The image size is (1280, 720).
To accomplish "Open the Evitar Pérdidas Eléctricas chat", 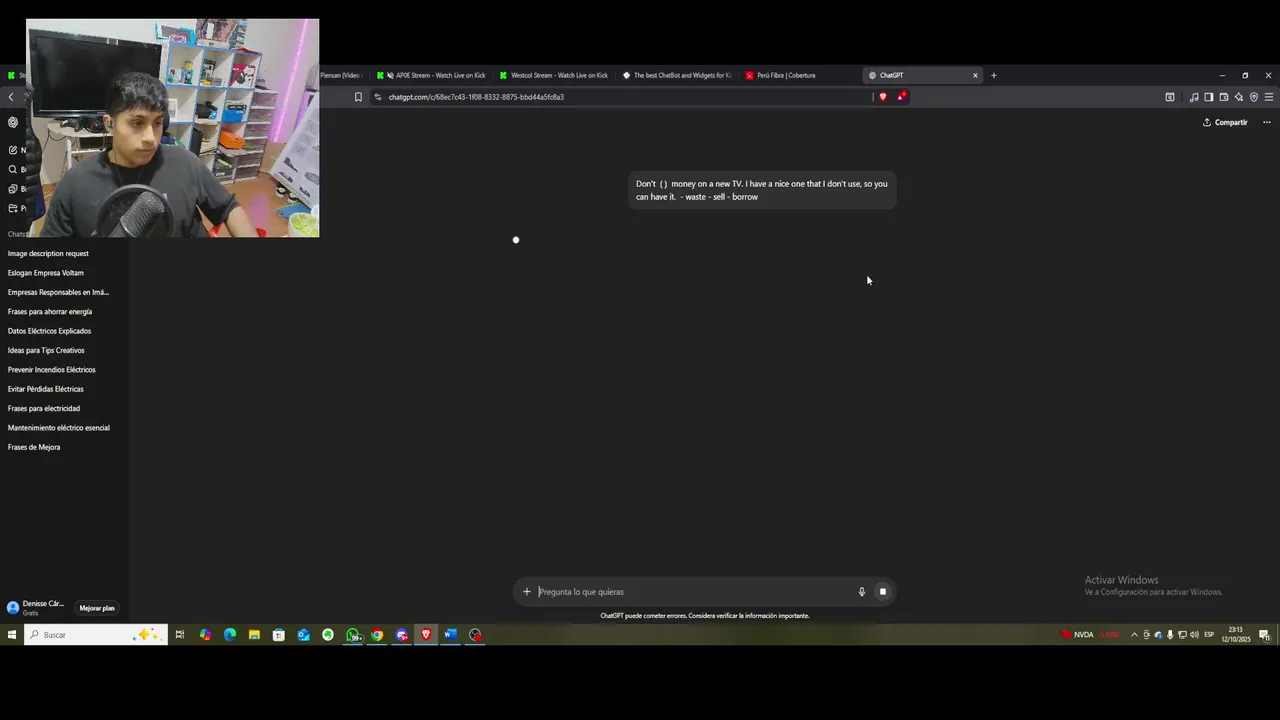I will (x=46, y=389).
